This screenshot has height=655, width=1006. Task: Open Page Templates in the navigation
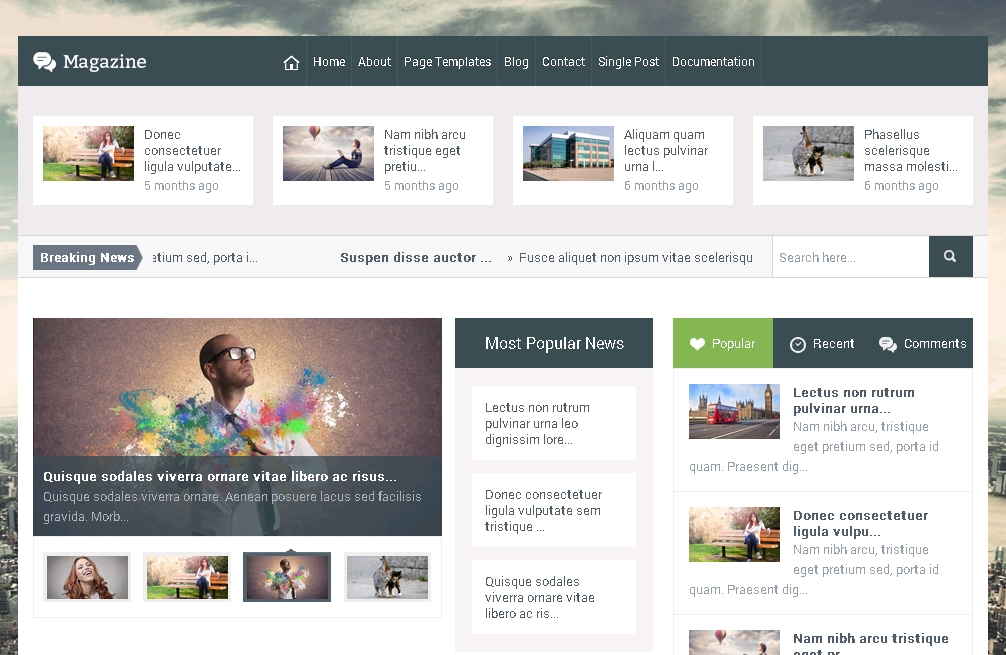[447, 62]
